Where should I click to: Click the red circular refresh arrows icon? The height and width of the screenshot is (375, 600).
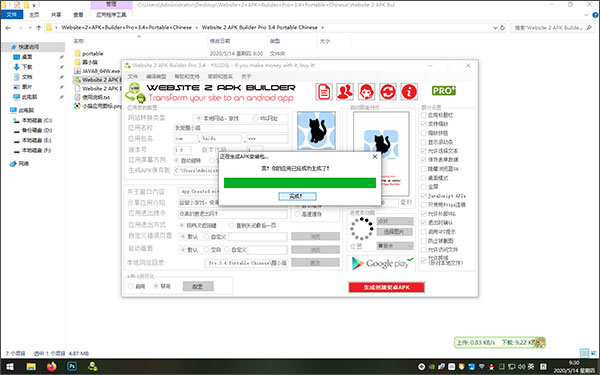388,92
